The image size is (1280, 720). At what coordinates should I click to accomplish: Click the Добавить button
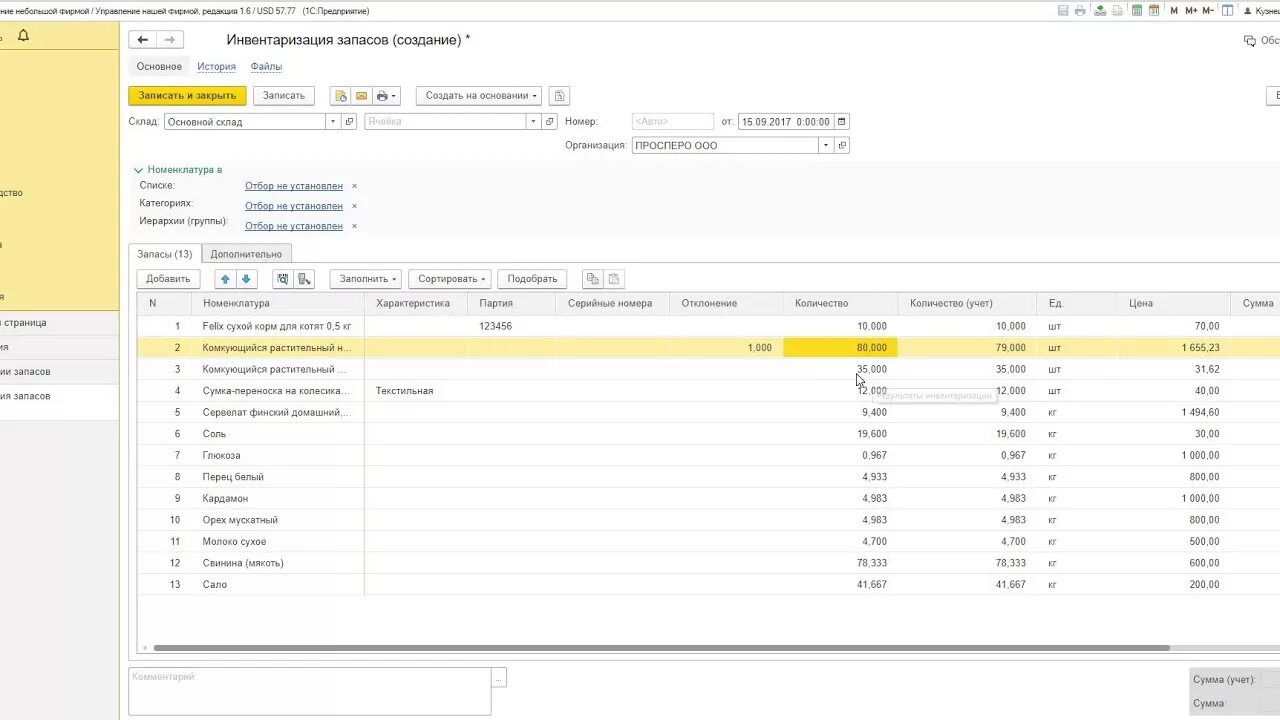pyautogui.click(x=168, y=279)
